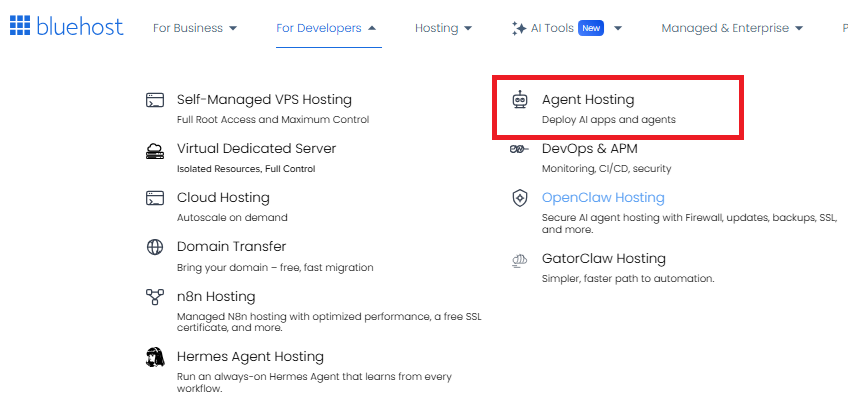Click the bluehost grid logo icon
848x409 pixels.
click(20, 25)
